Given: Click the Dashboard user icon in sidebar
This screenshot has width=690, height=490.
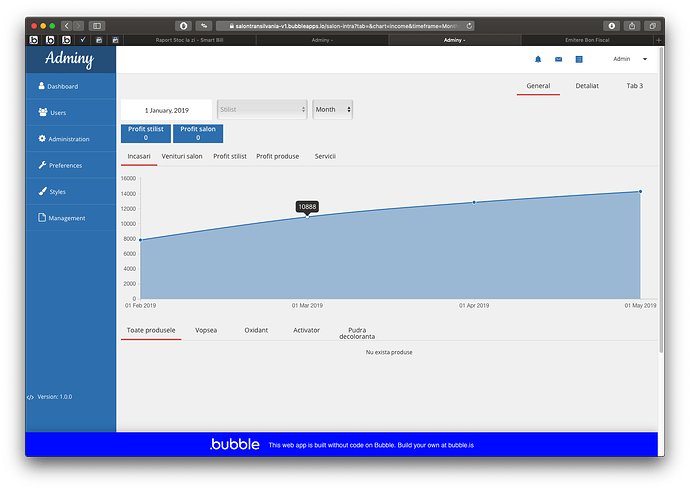Looking at the screenshot, I should pyautogui.click(x=41, y=86).
